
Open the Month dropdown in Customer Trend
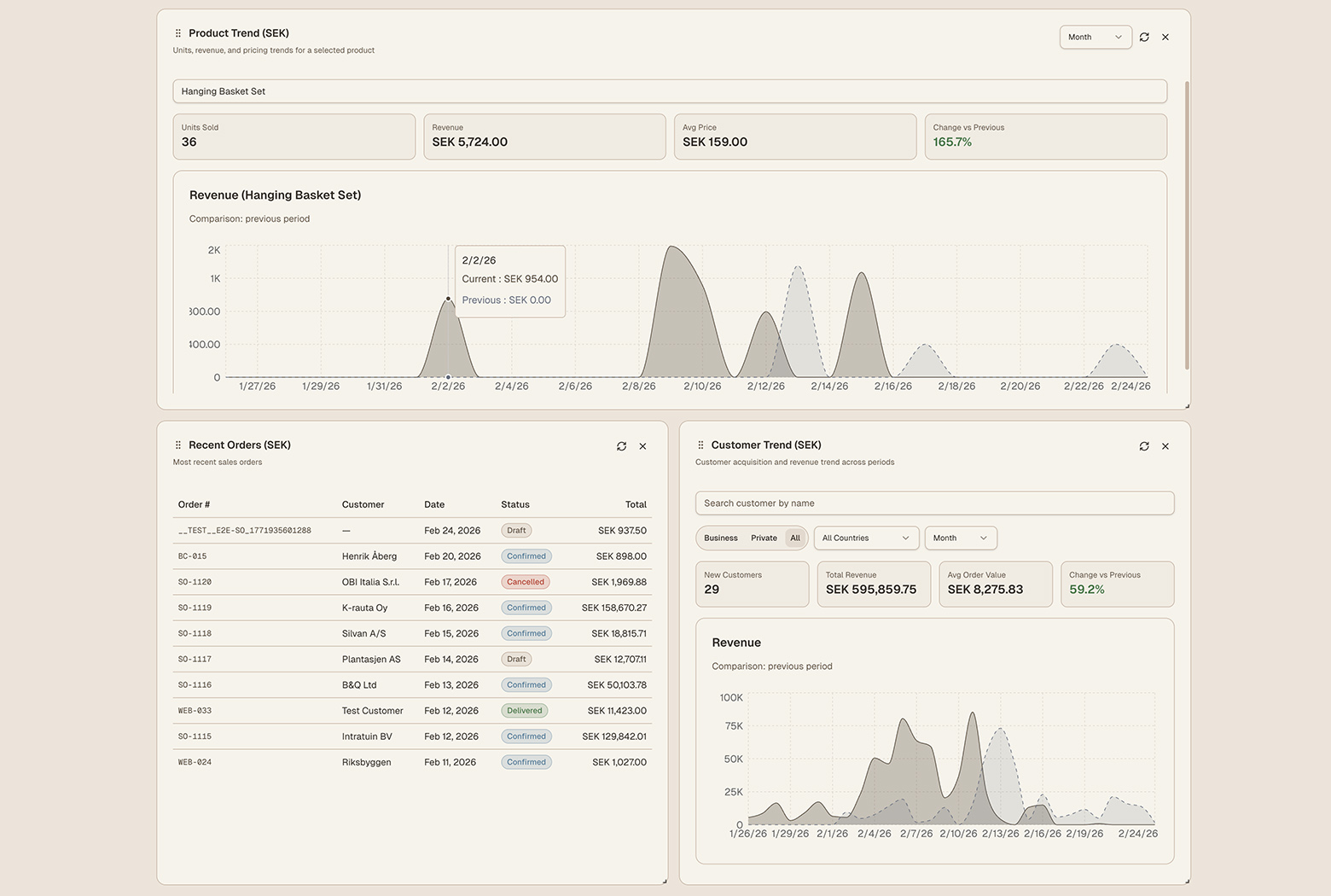(x=960, y=538)
